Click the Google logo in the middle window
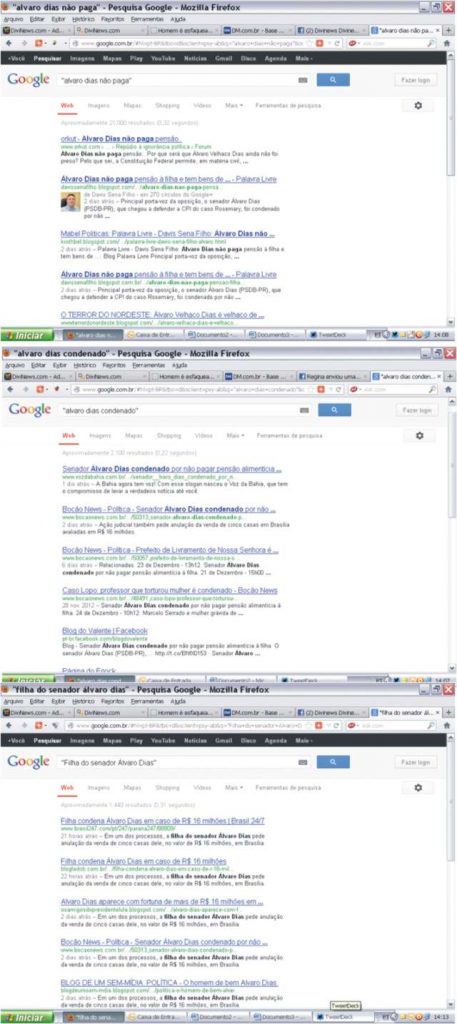The image size is (457, 1024). click(29, 410)
